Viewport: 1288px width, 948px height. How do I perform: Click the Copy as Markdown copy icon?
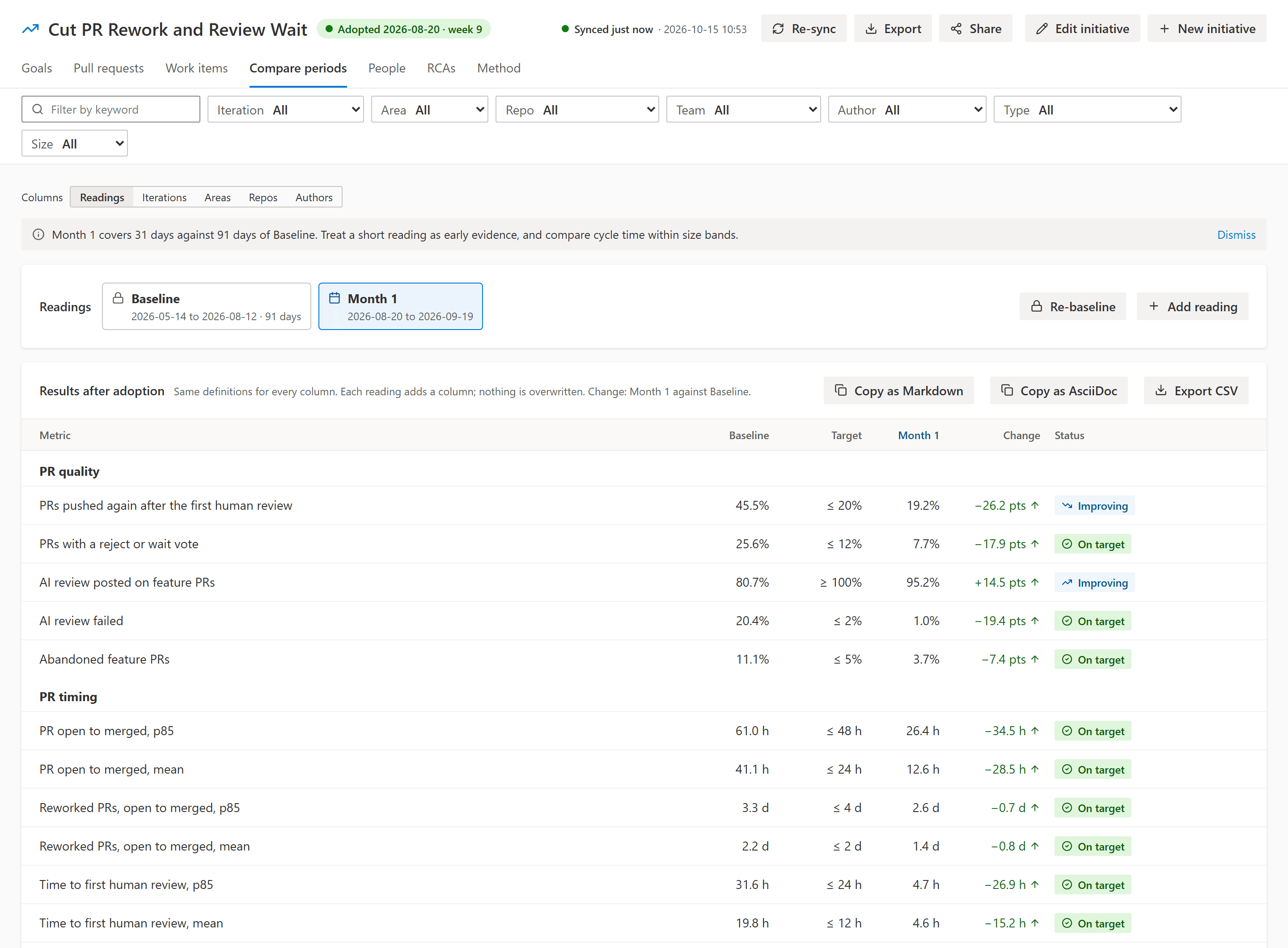pos(841,390)
